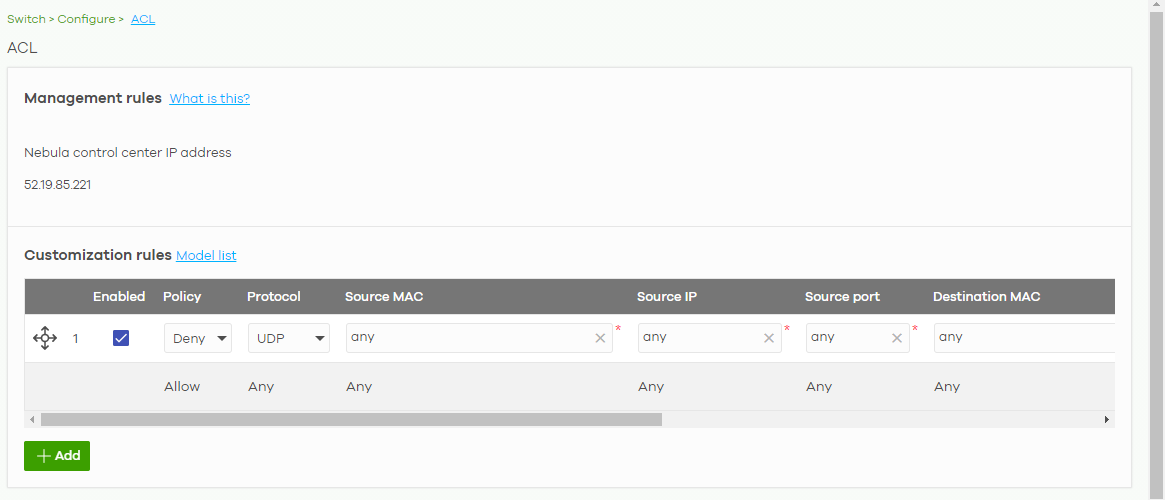The width and height of the screenshot is (1165, 500).
Task: Uncheck the Enabled checkbox for rule 1
Action: [x=121, y=338]
